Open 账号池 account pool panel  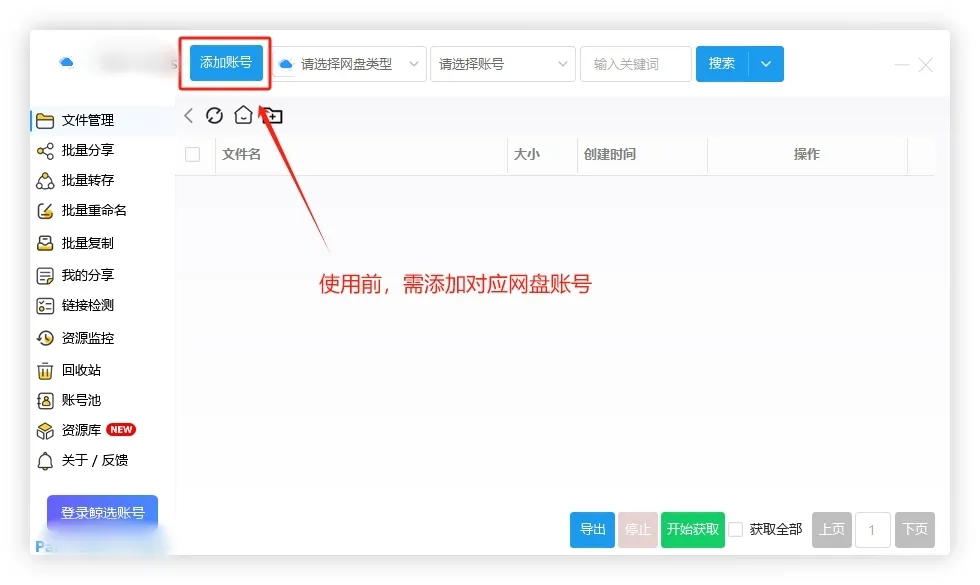click(64, 399)
